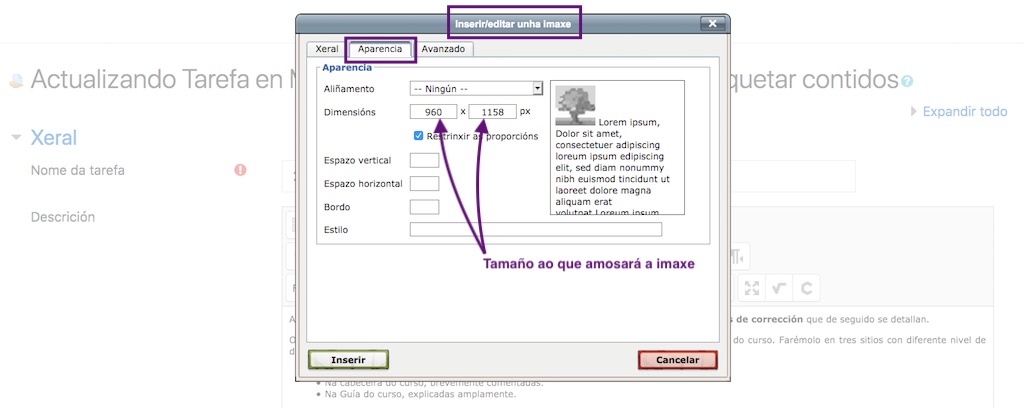1024x408 pixels.
Task: Open the Aliñamento dropdown
Action: 476,88
